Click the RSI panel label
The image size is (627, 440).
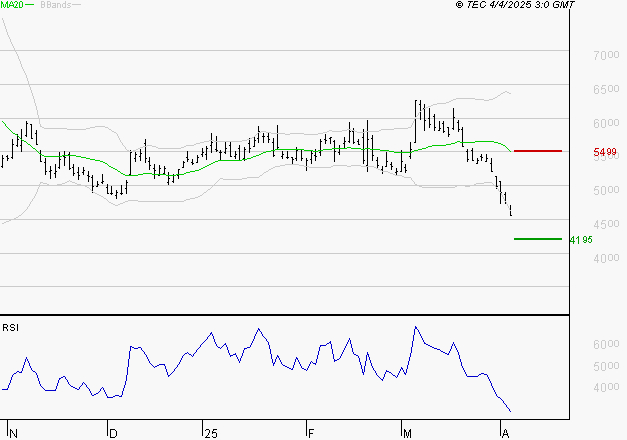click(x=11, y=327)
